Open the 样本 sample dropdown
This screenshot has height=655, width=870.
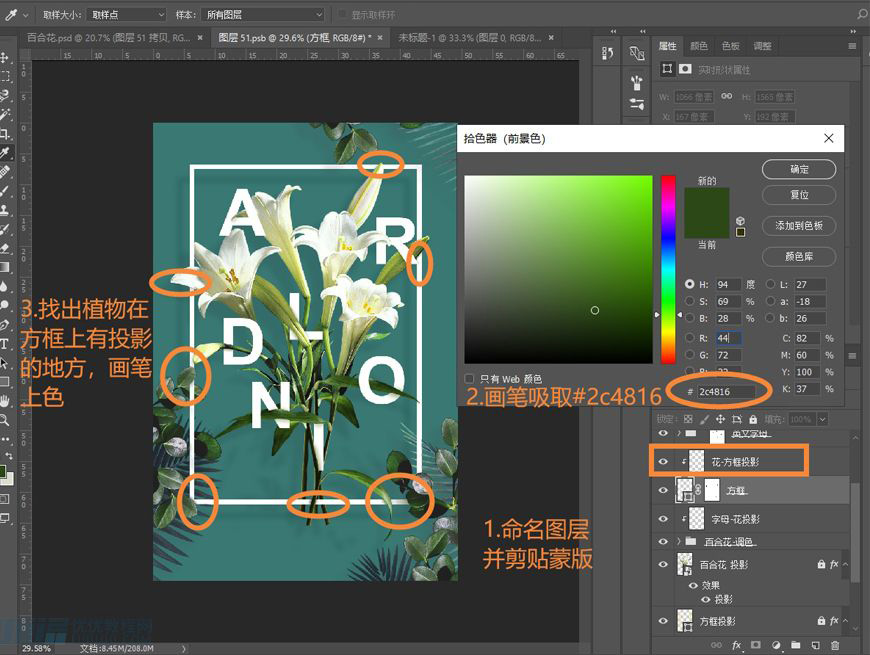(x=262, y=14)
